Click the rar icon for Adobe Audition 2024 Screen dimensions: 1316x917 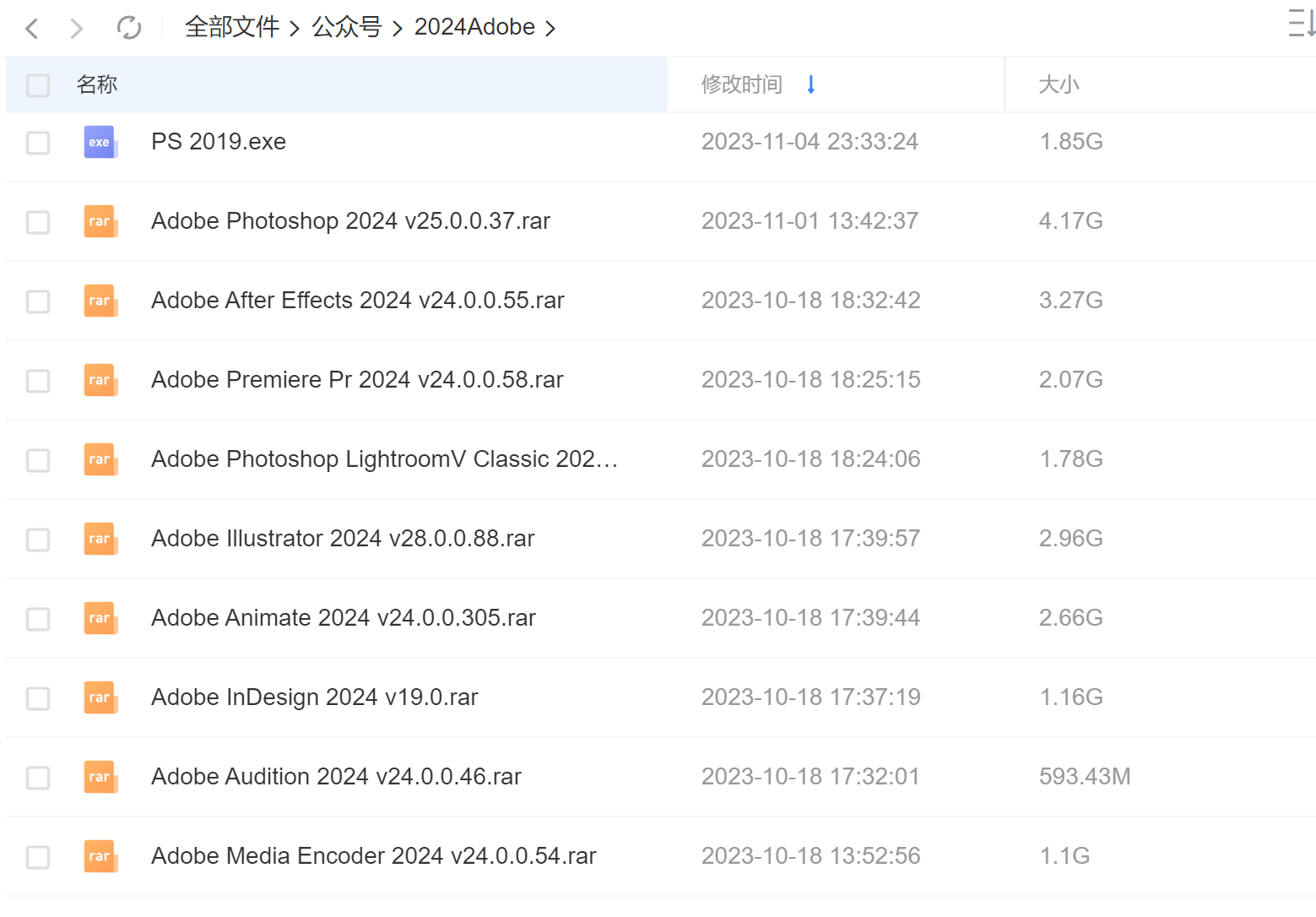100,777
